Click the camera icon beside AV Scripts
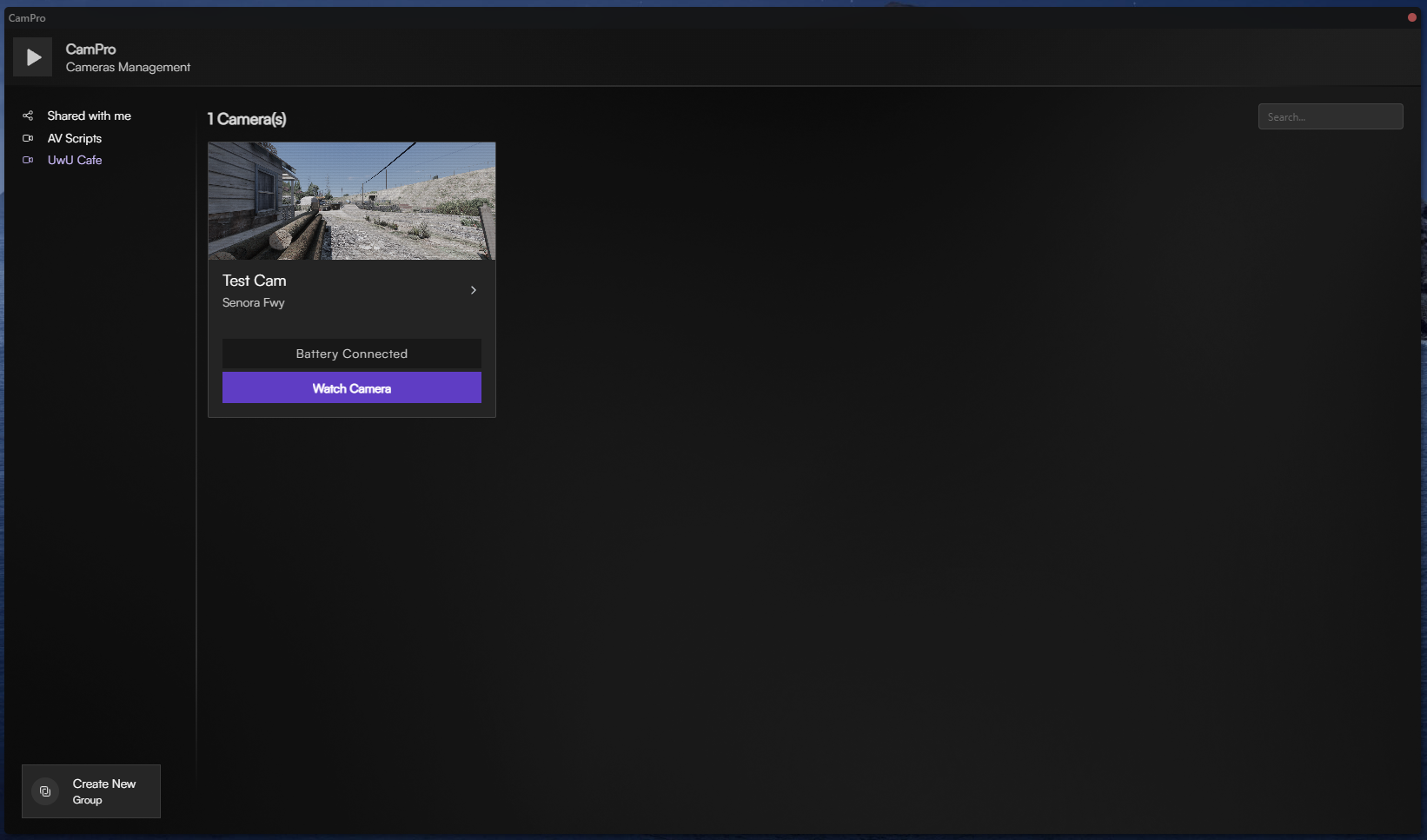The height and width of the screenshot is (840, 1427). point(28,138)
